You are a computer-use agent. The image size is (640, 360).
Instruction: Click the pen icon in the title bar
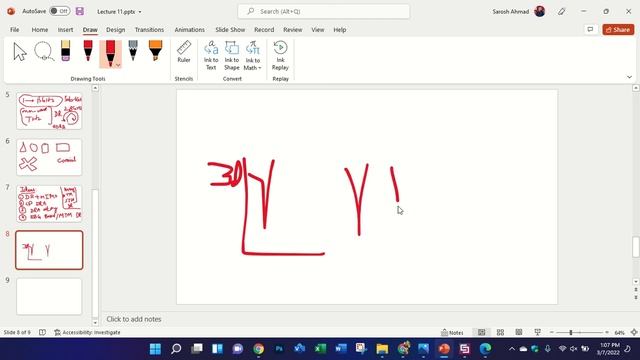click(x=562, y=11)
